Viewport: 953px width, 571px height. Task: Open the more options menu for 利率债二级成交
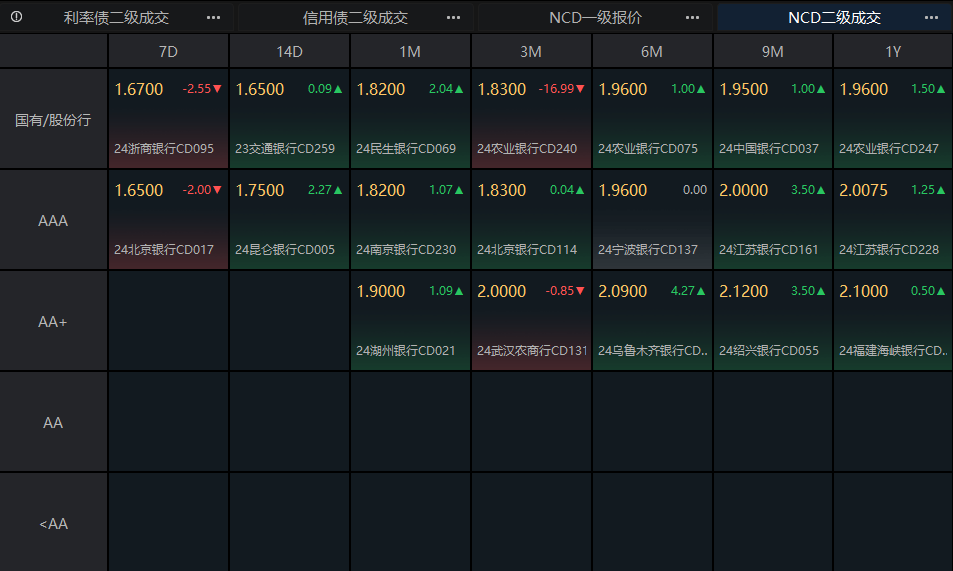tap(213, 18)
